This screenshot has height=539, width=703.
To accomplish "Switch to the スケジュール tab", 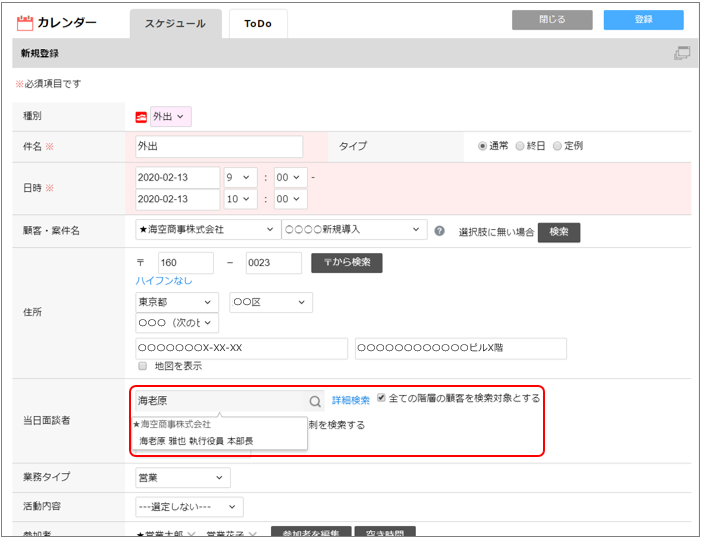I will pyautogui.click(x=175, y=24).
